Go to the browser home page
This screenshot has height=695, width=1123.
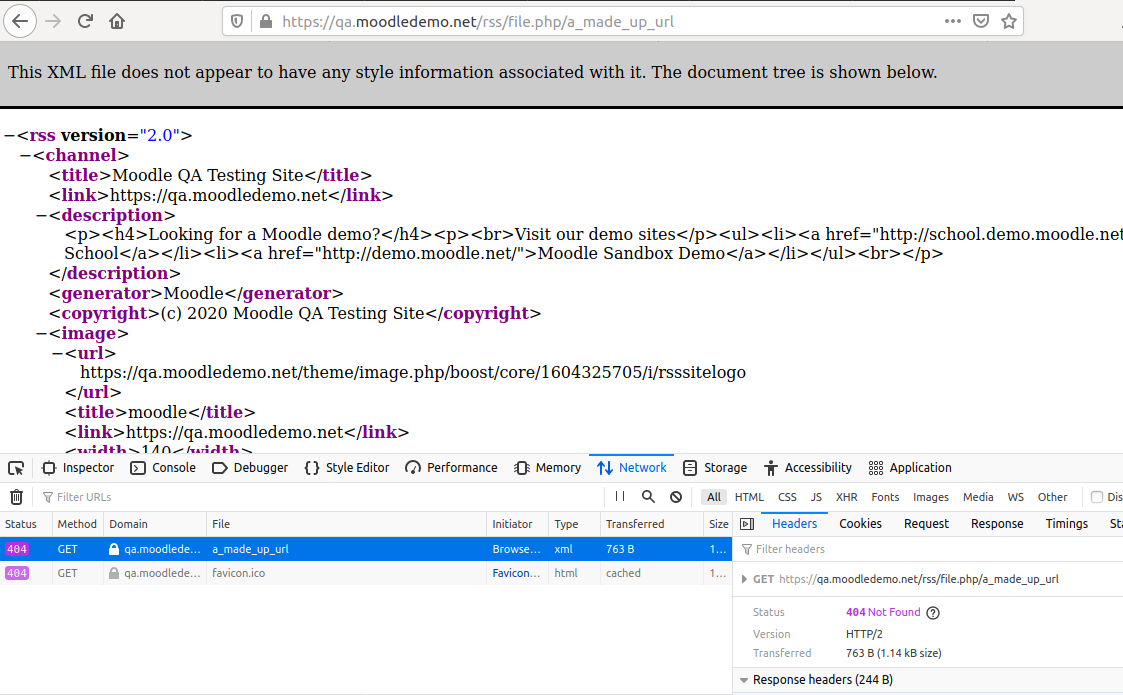(x=117, y=21)
